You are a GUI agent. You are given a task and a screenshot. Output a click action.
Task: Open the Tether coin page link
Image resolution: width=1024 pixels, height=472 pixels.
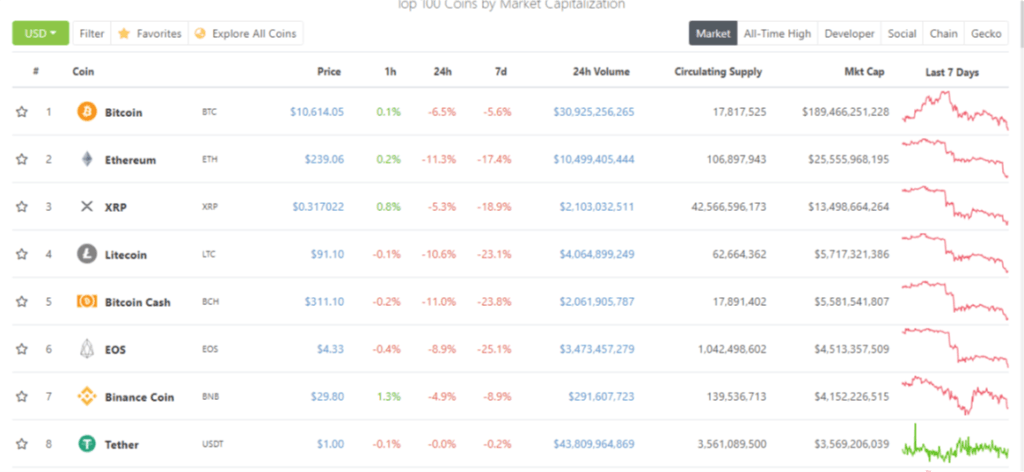click(122, 445)
